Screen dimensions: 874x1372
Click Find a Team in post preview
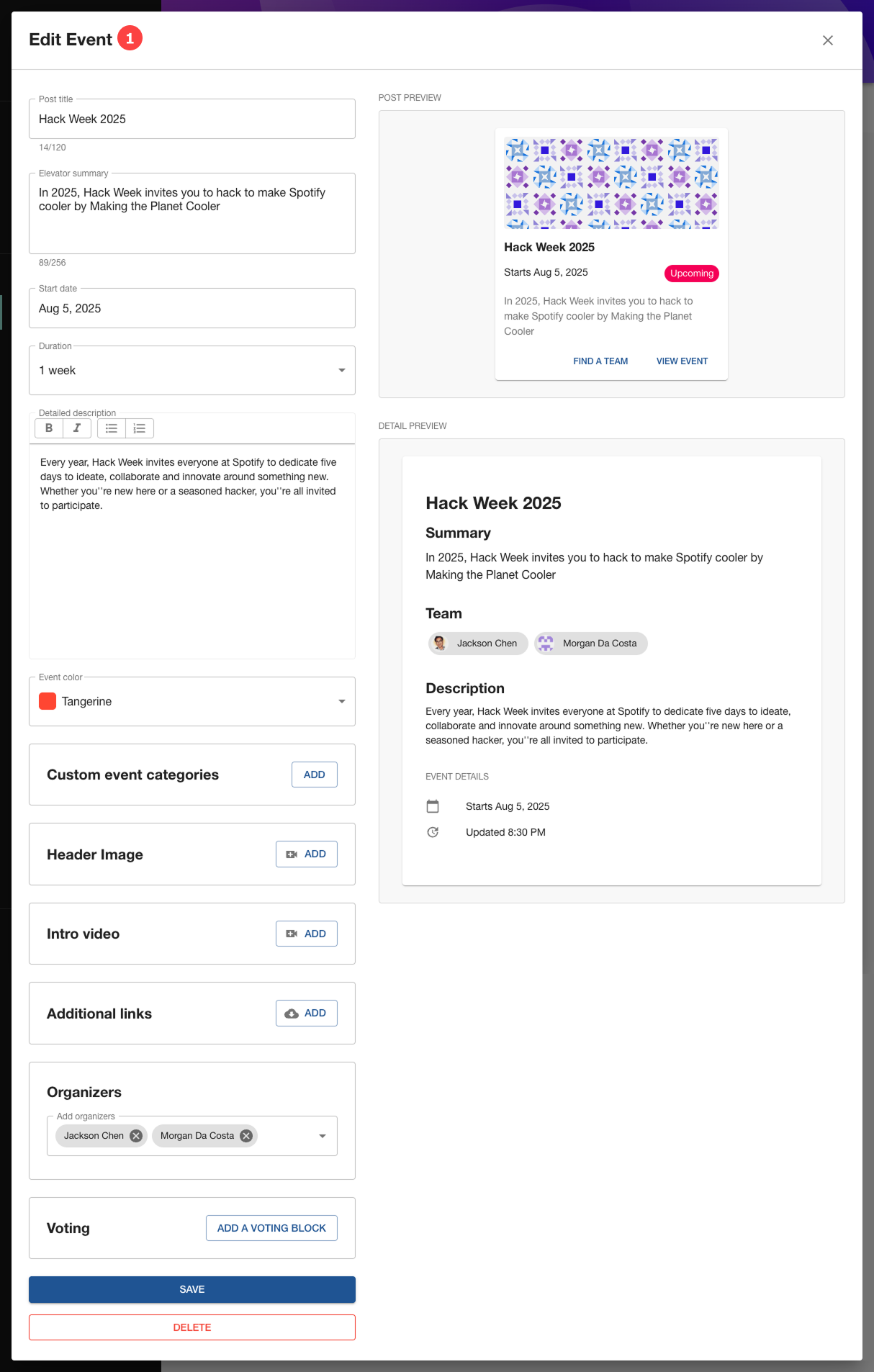tap(600, 361)
